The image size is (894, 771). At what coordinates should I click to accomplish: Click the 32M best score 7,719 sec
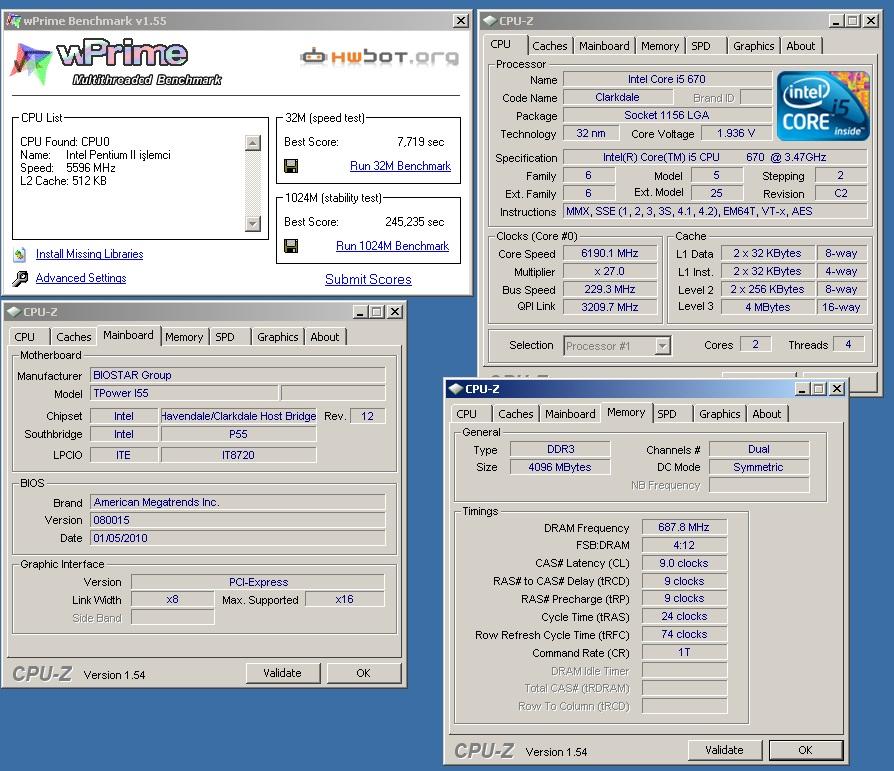tap(421, 142)
